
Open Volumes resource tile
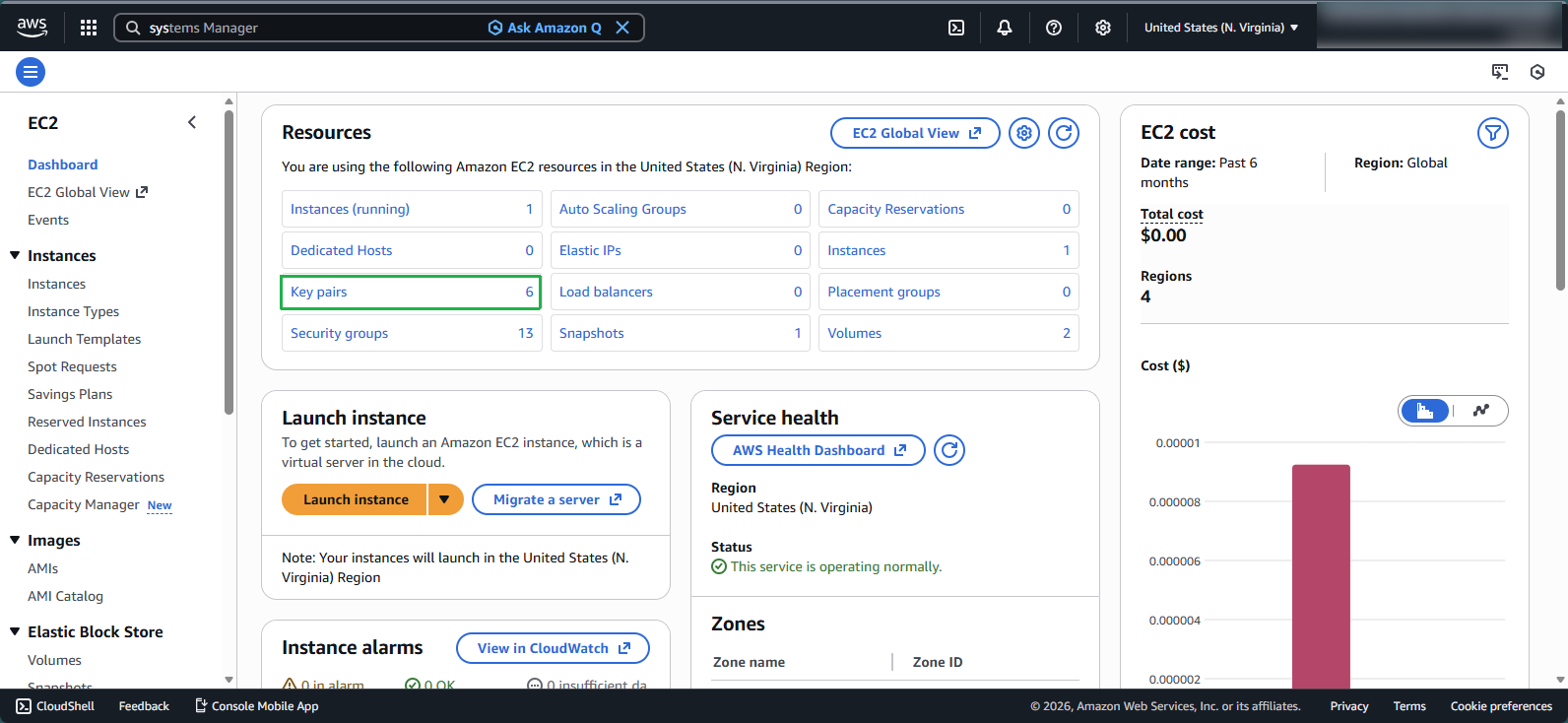pos(948,333)
